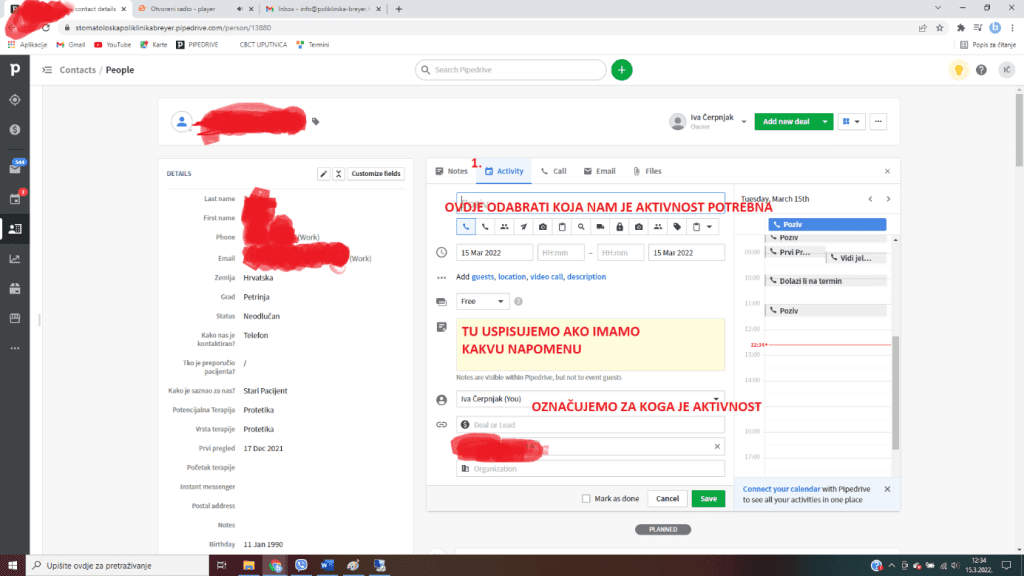Viewport: 1024px width, 576px height.
Task: Select the price tag activity type icon
Action: 677,227
